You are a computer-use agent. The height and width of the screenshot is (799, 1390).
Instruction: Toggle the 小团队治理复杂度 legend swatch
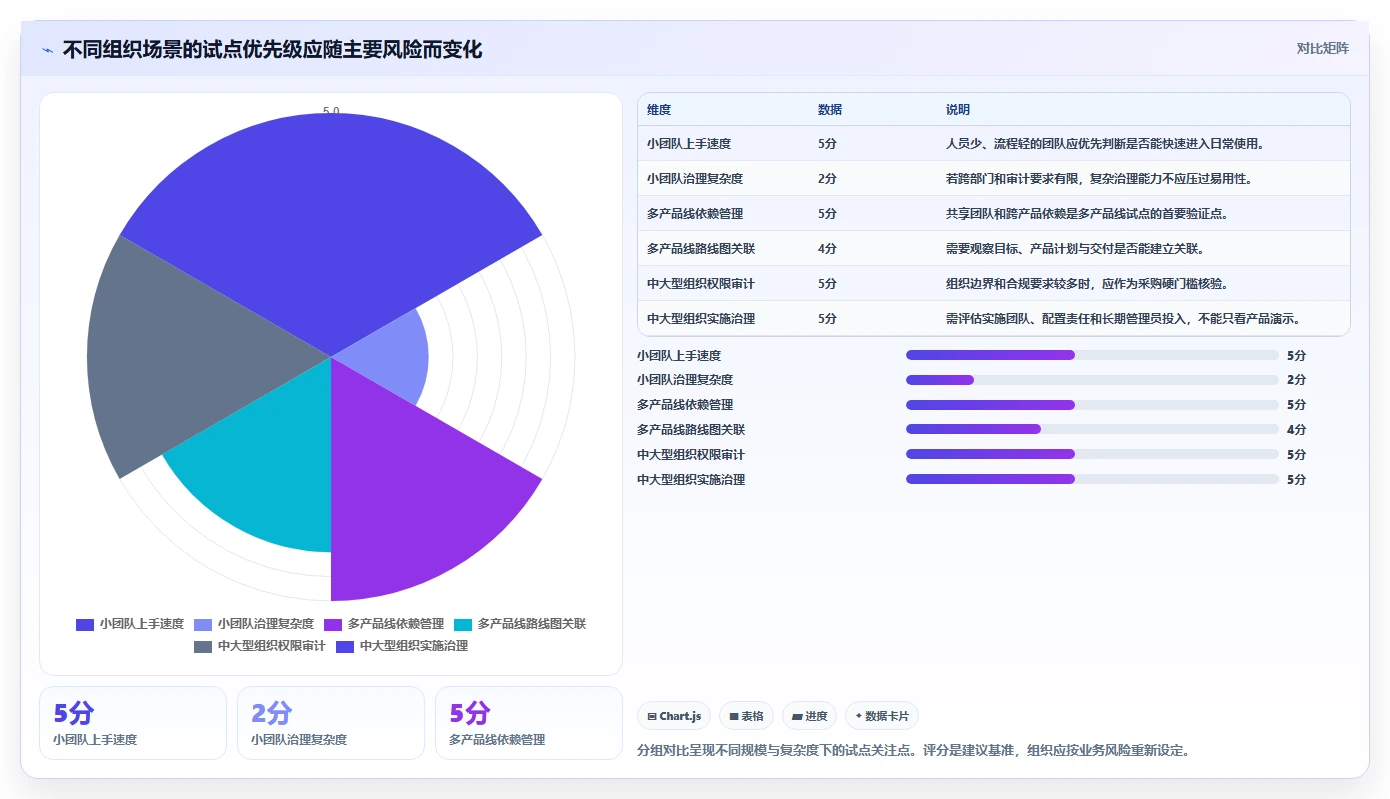tap(203, 624)
